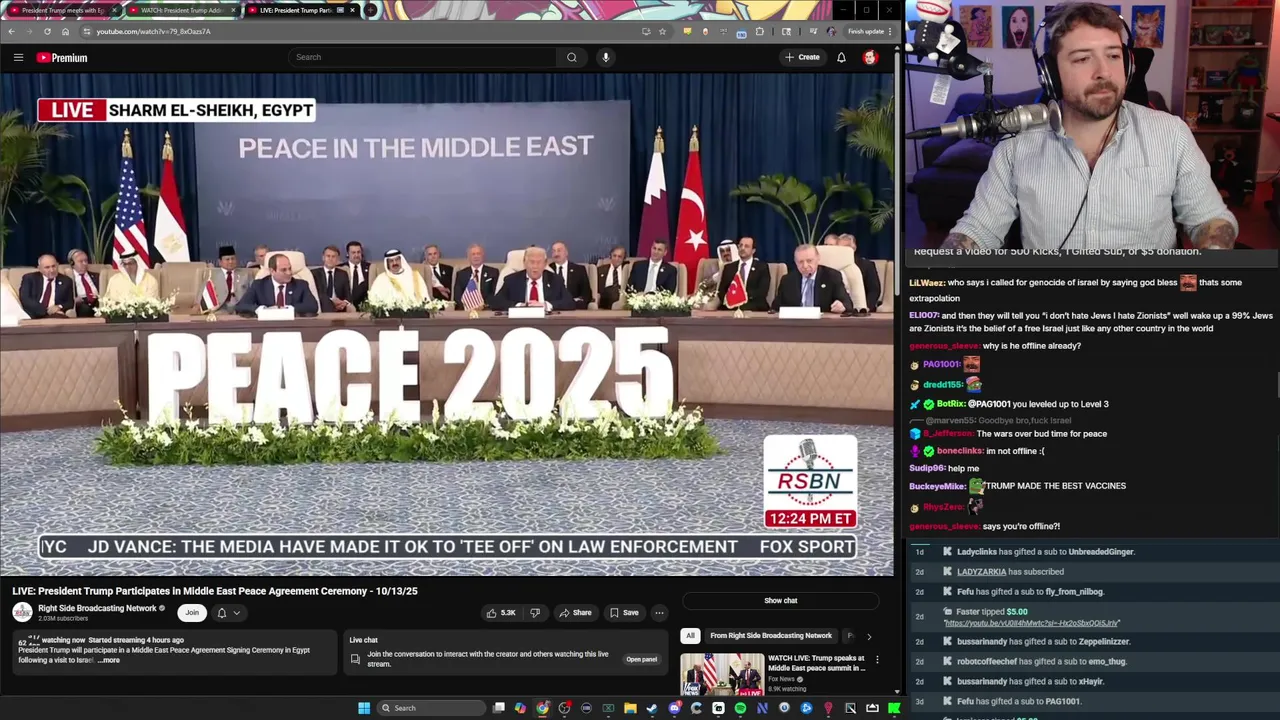1280x720 pixels.
Task: Click the video title text
Action: pyautogui.click(x=215, y=591)
